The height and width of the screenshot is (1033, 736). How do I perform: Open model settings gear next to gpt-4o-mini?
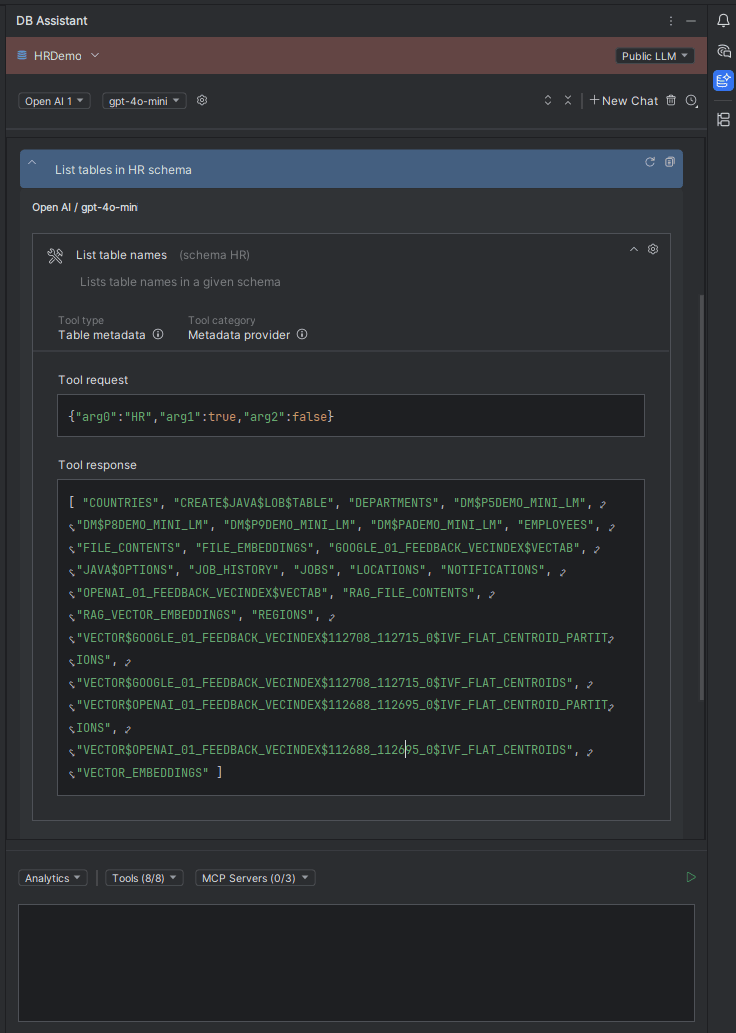pyautogui.click(x=202, y=100)
